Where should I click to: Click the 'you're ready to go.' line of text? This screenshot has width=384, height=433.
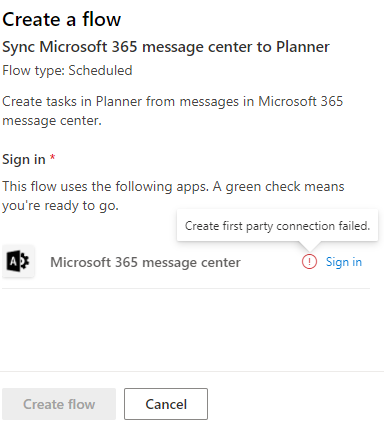[60, 206]
